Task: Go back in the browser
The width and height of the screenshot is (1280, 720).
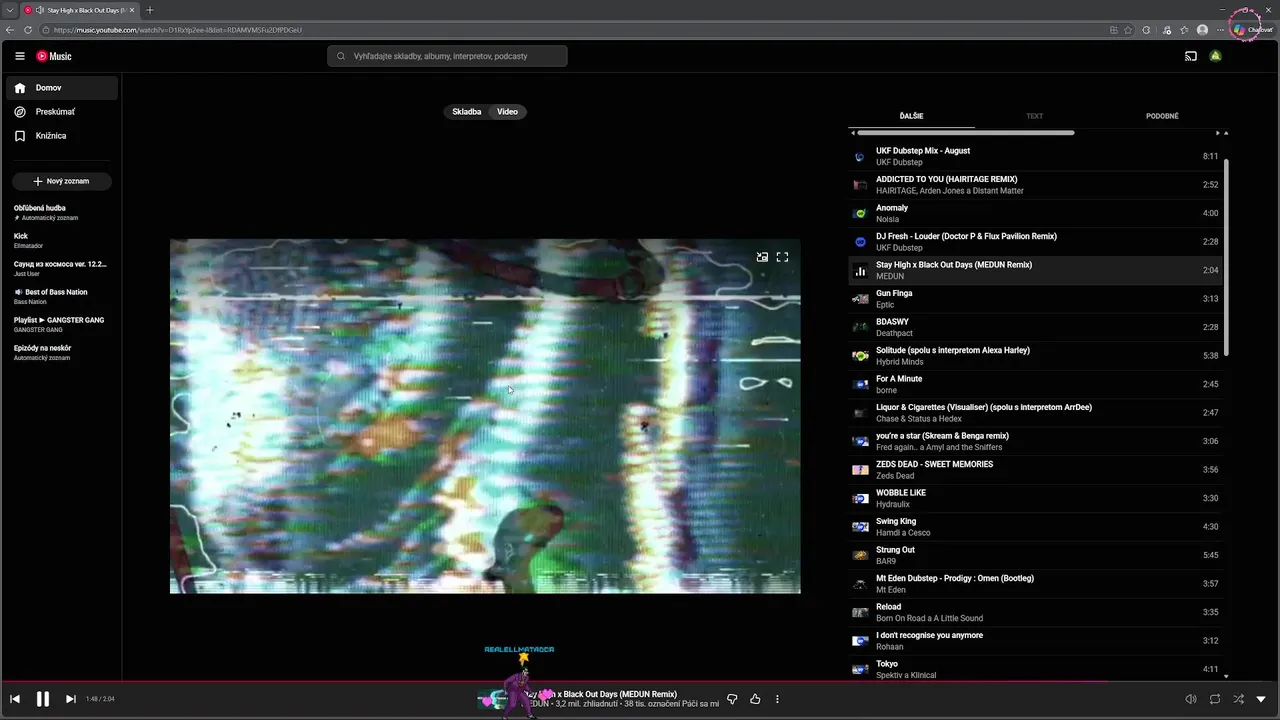Action: [10, 30]
